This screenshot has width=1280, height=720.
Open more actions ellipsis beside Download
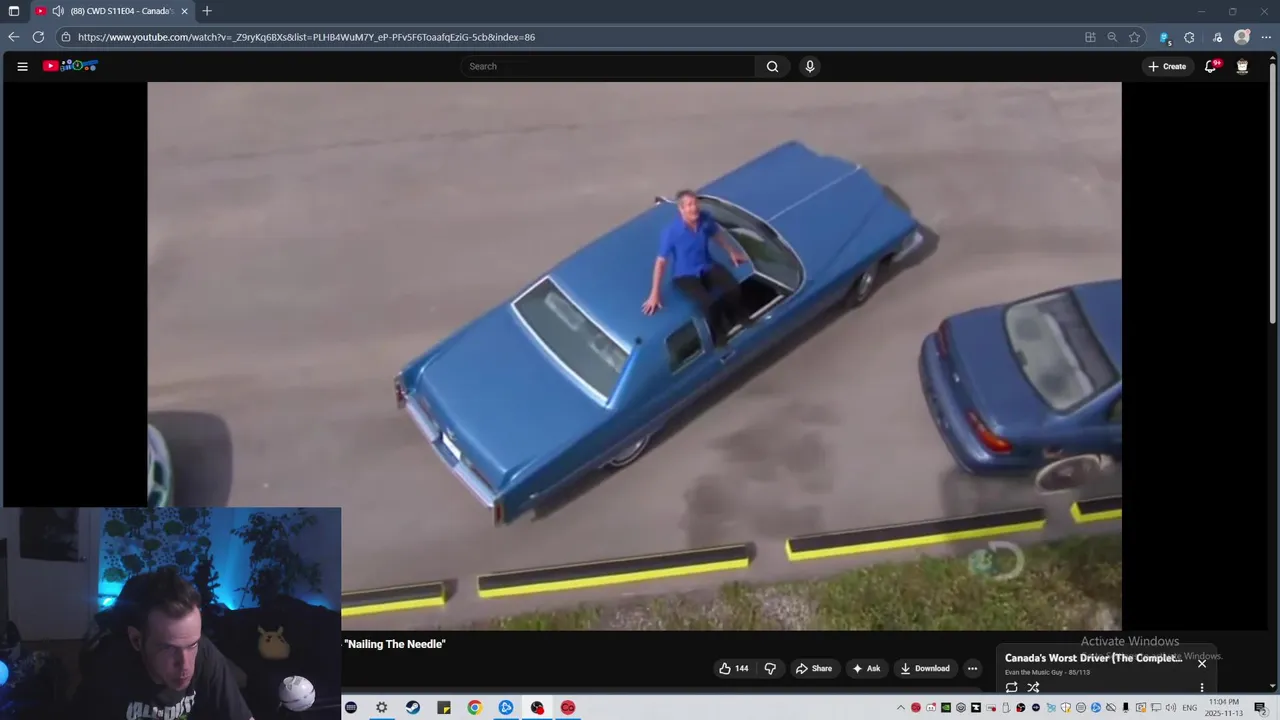coord(972,668)
